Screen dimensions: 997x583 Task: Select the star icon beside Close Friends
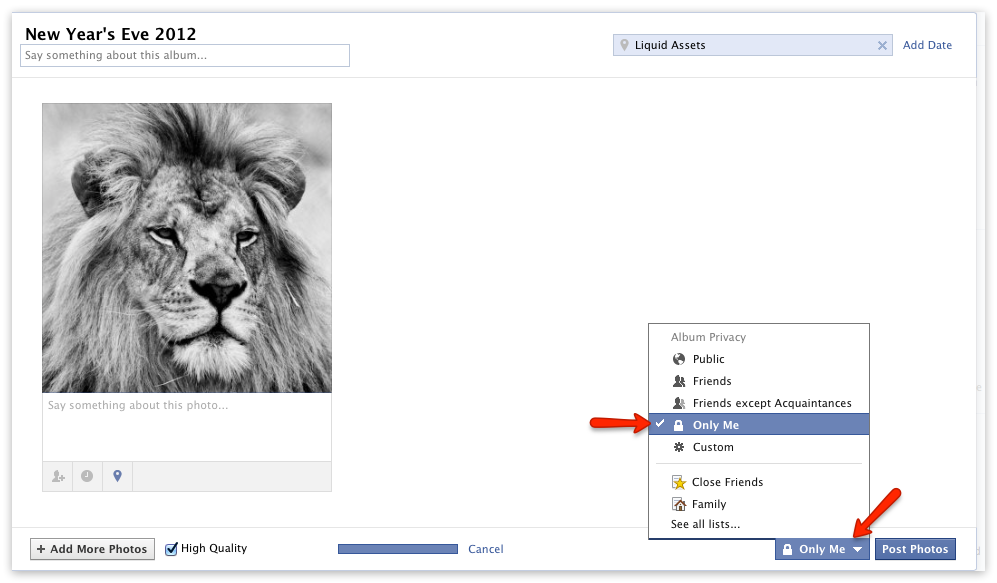click(x=678, y=482)
